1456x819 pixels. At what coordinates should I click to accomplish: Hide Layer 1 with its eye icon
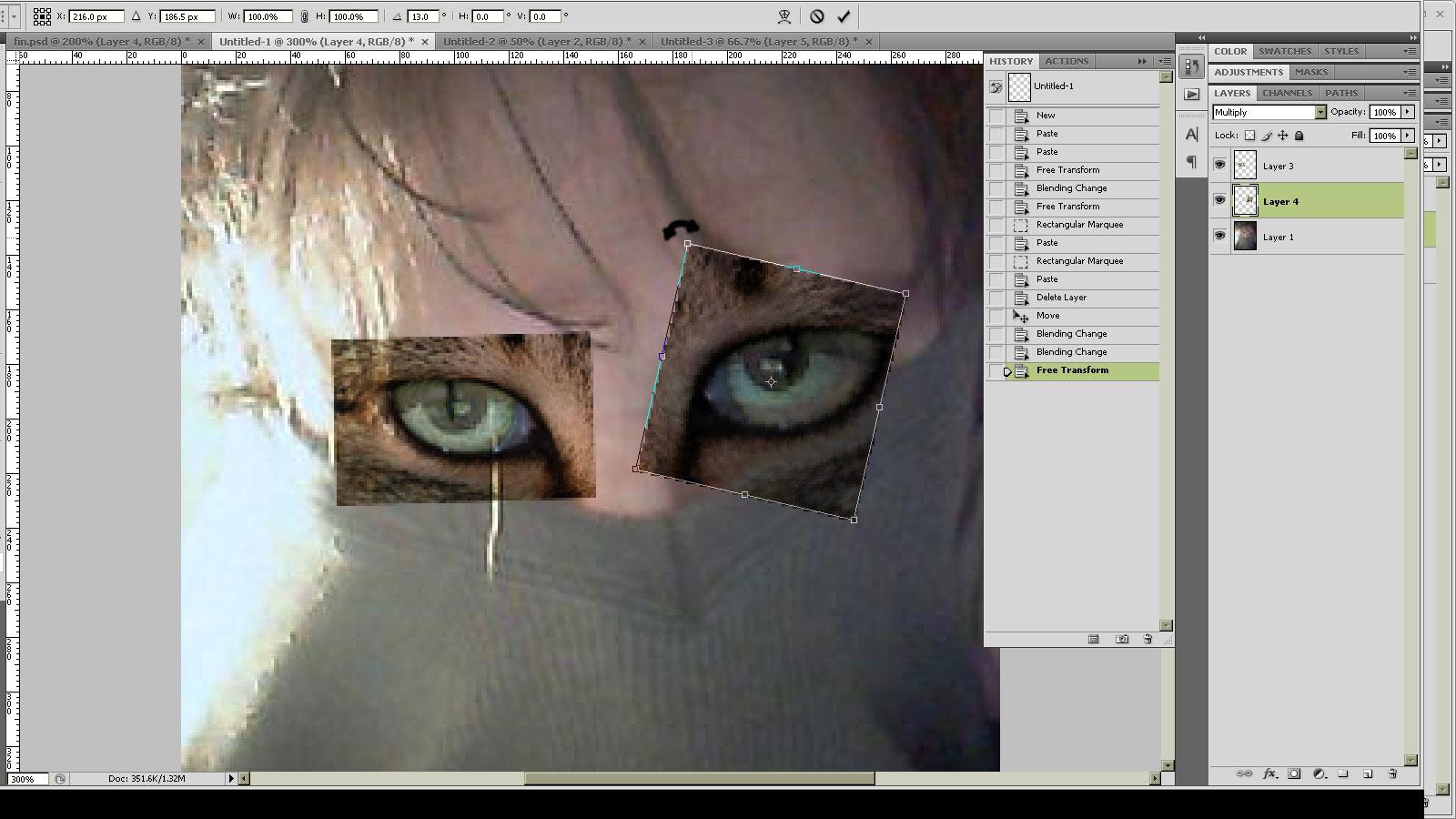[x=1220, y=237]
